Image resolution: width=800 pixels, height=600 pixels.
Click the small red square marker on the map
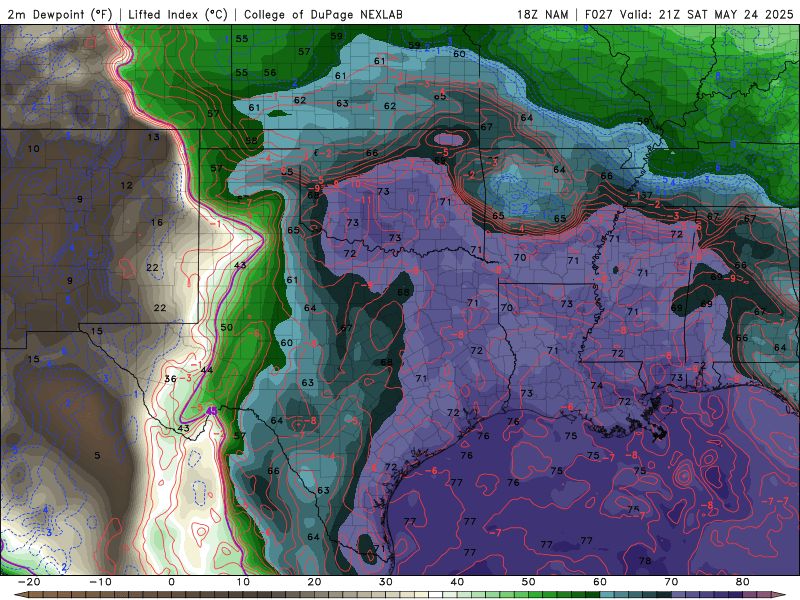click(90, 42)
